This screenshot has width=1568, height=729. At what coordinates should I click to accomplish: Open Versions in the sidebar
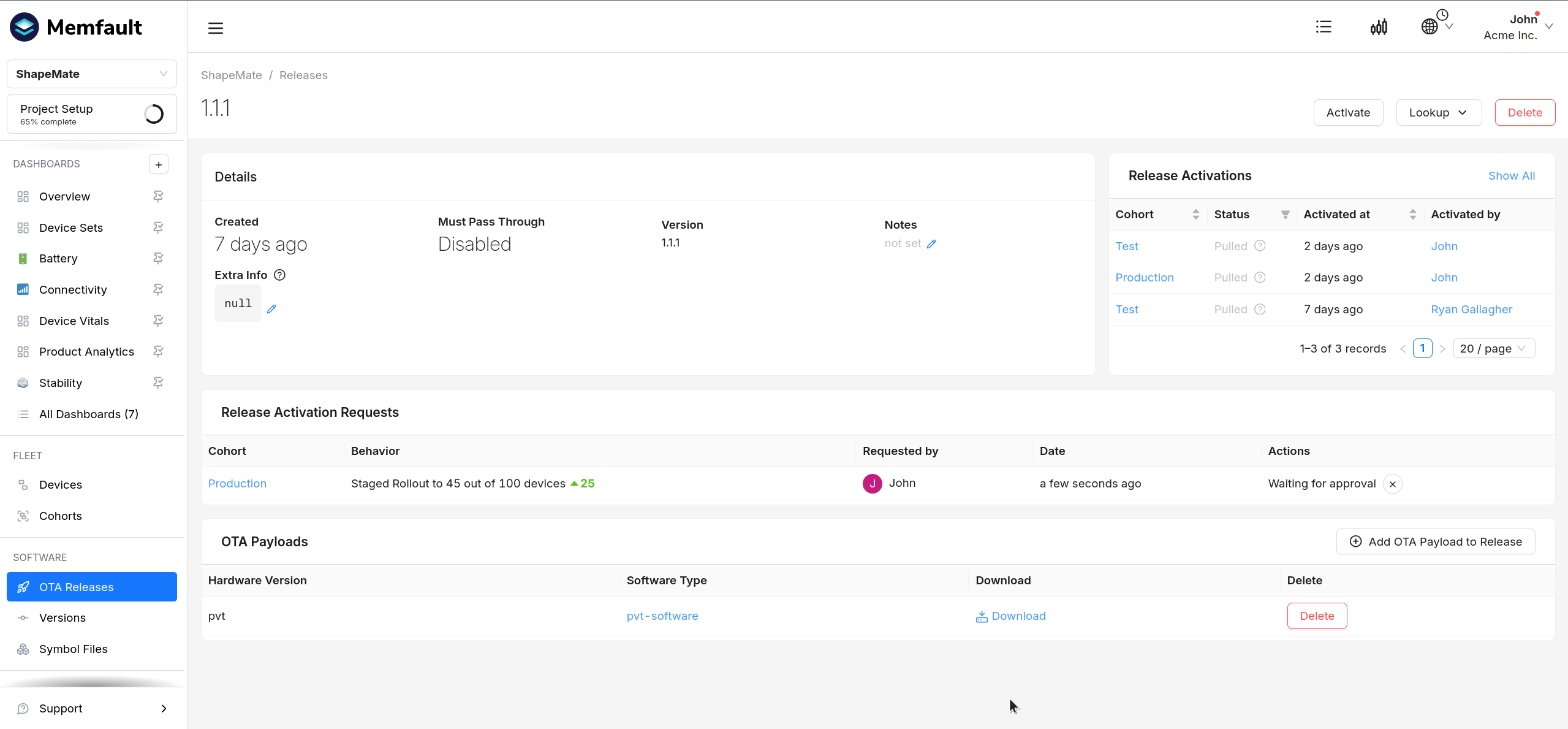(62, 617)
